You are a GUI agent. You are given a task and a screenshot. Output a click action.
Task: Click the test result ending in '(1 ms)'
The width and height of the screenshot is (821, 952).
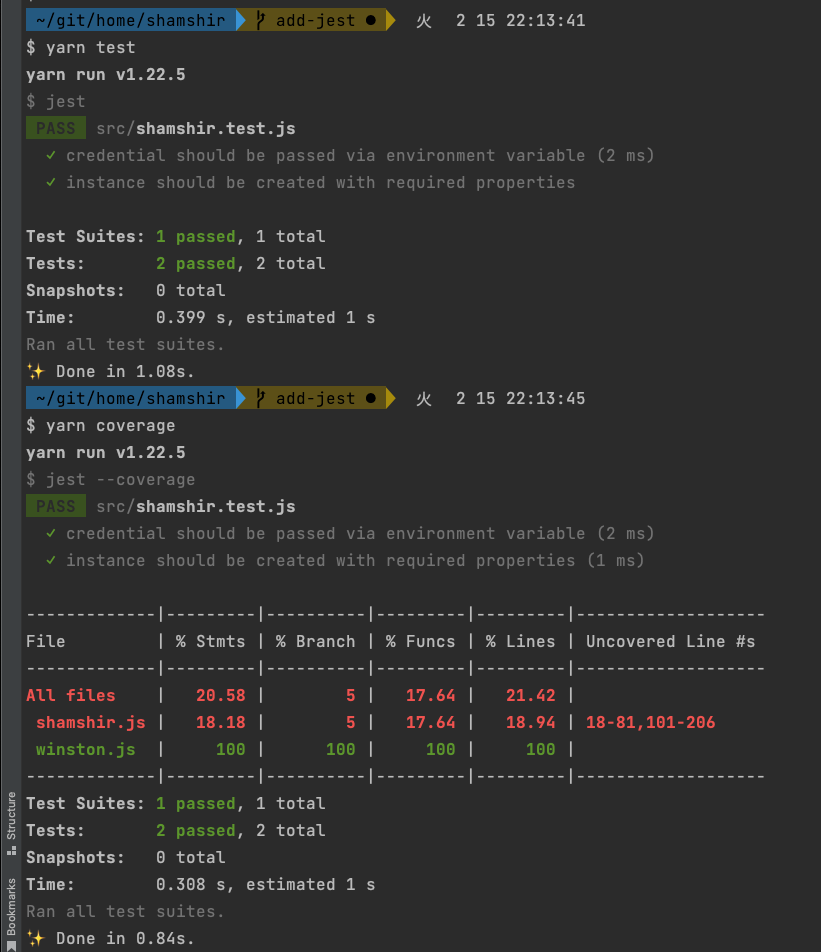click(345, 560)
